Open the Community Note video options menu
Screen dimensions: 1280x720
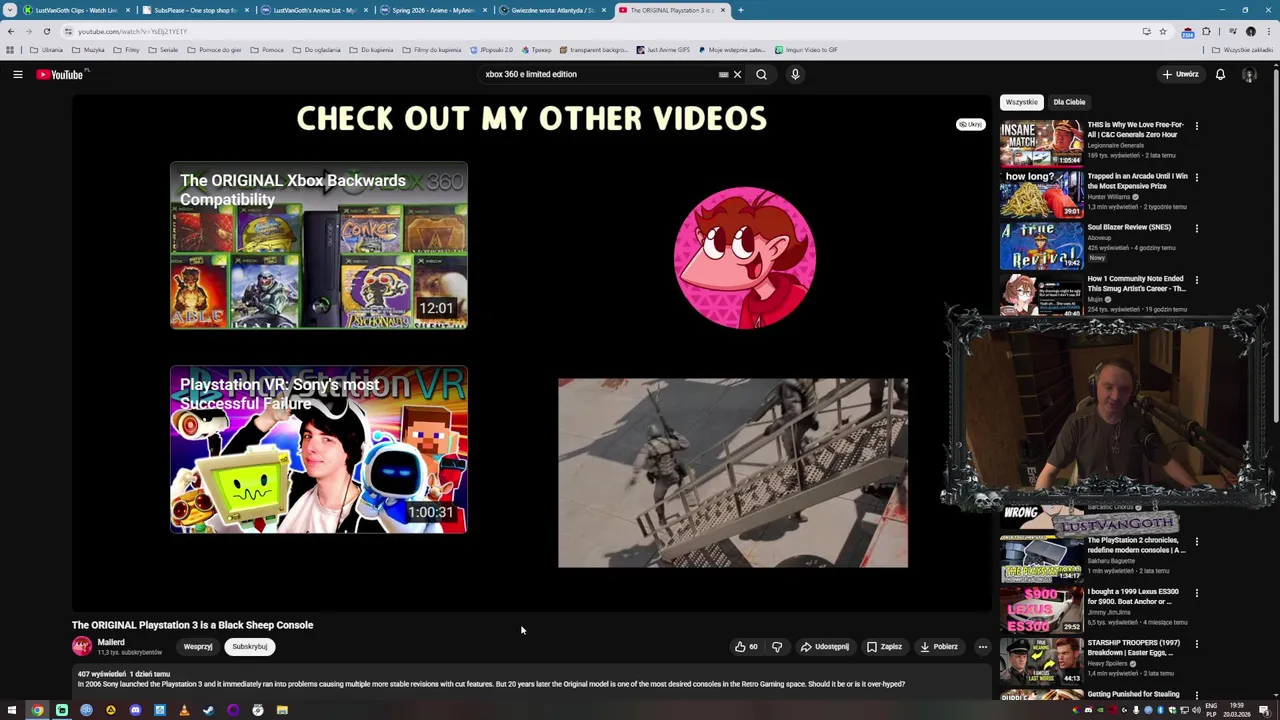(1196, 281)
